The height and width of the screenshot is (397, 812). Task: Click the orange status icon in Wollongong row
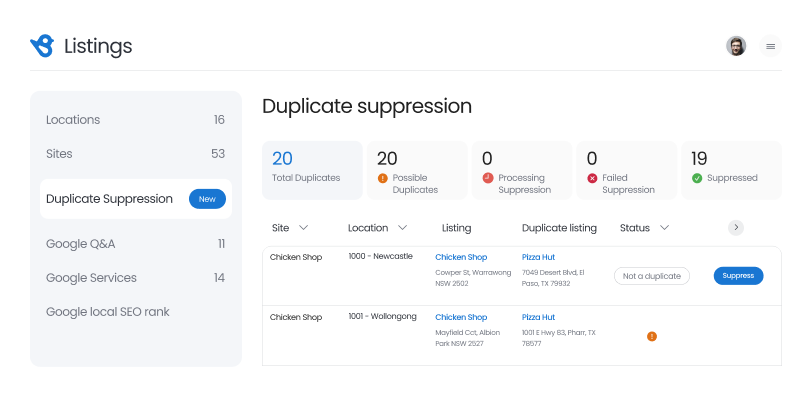(652, 336)
